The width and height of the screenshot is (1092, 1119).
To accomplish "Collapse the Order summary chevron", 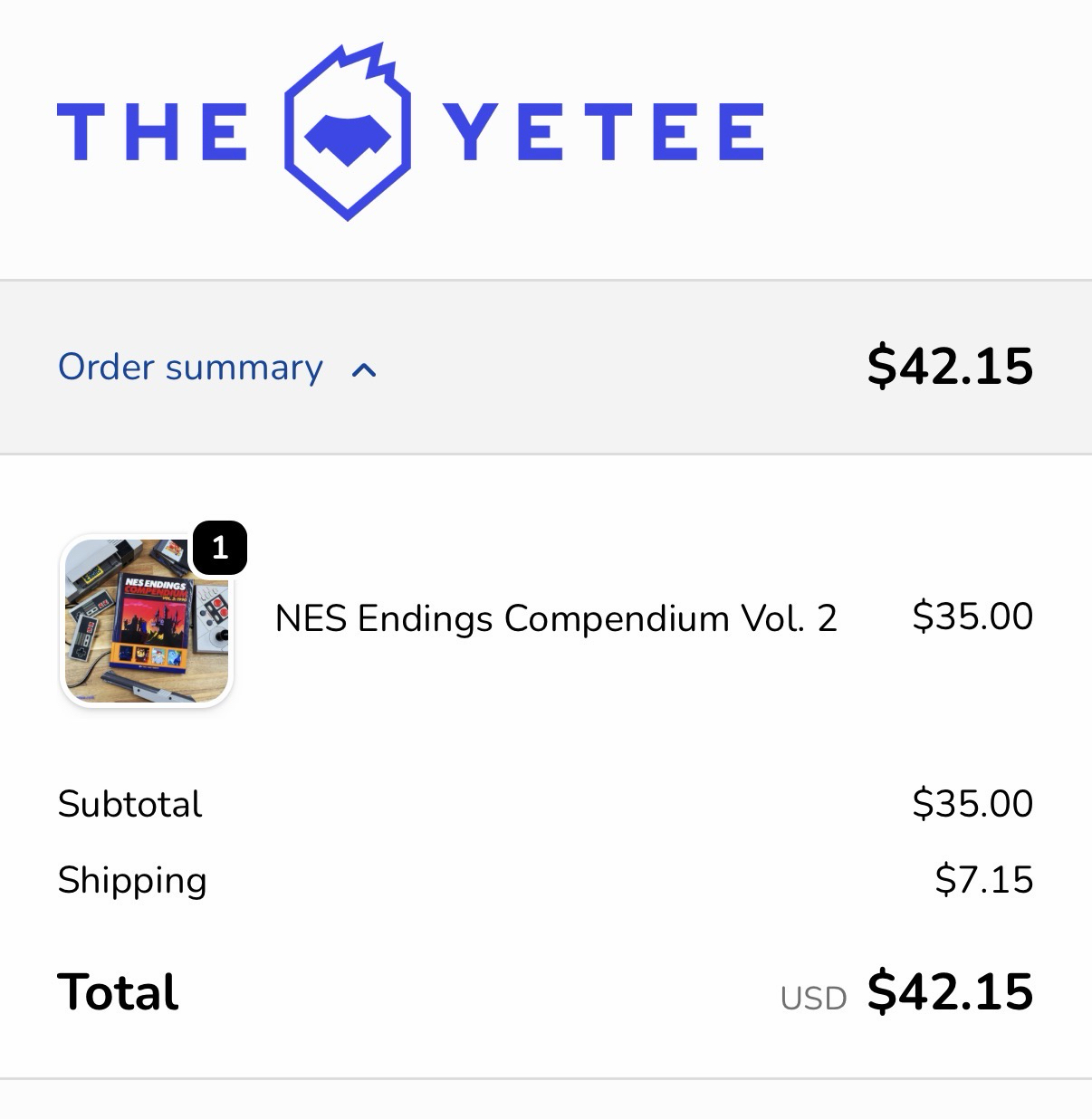I will tap(364, 369).
